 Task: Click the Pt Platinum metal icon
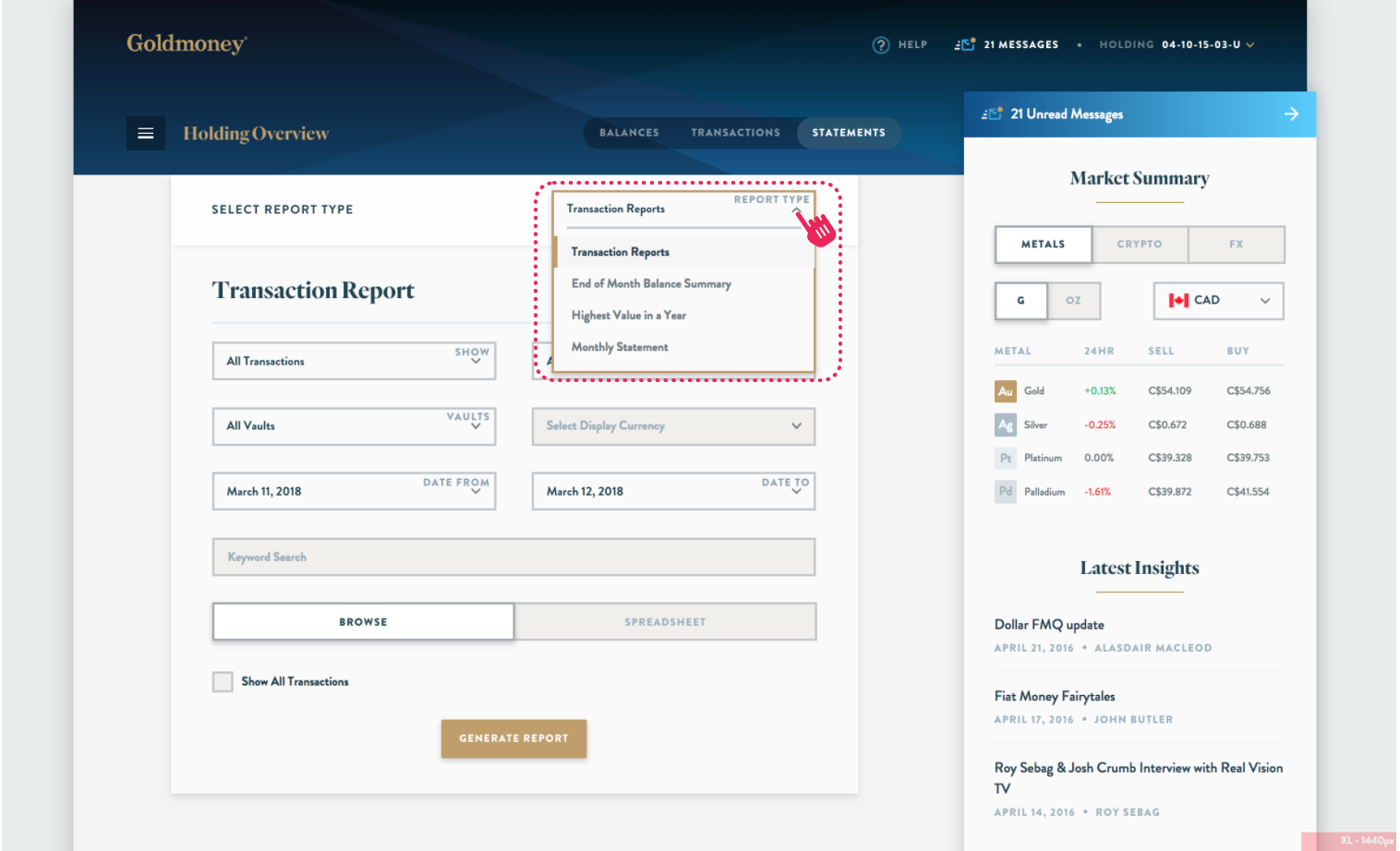1005,458
